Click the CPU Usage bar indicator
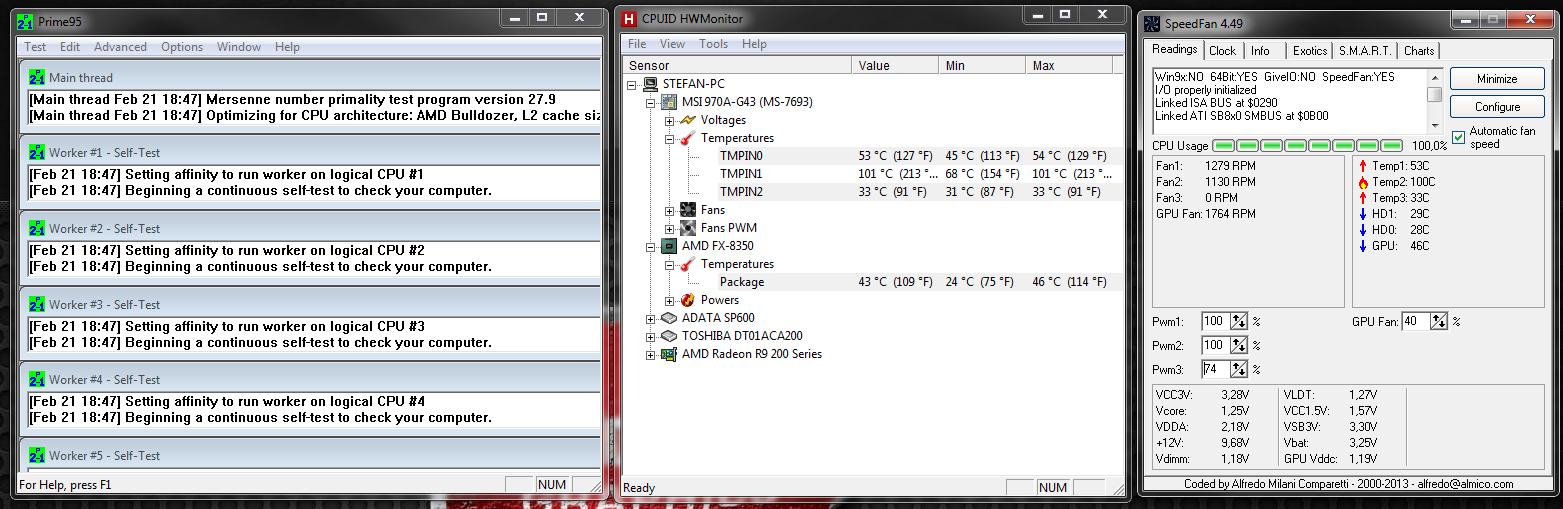The width and height of the screenshot is (1563, 509). [1306, 146]
